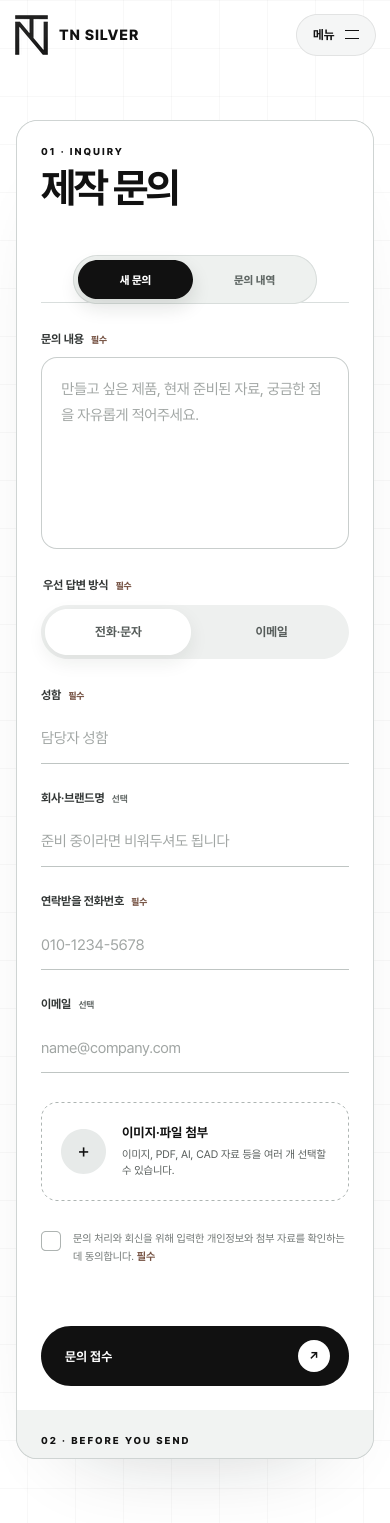Focus the 문의 내용 text area
This screenshot has height=1523, width=390.
(x=195, y=453)
